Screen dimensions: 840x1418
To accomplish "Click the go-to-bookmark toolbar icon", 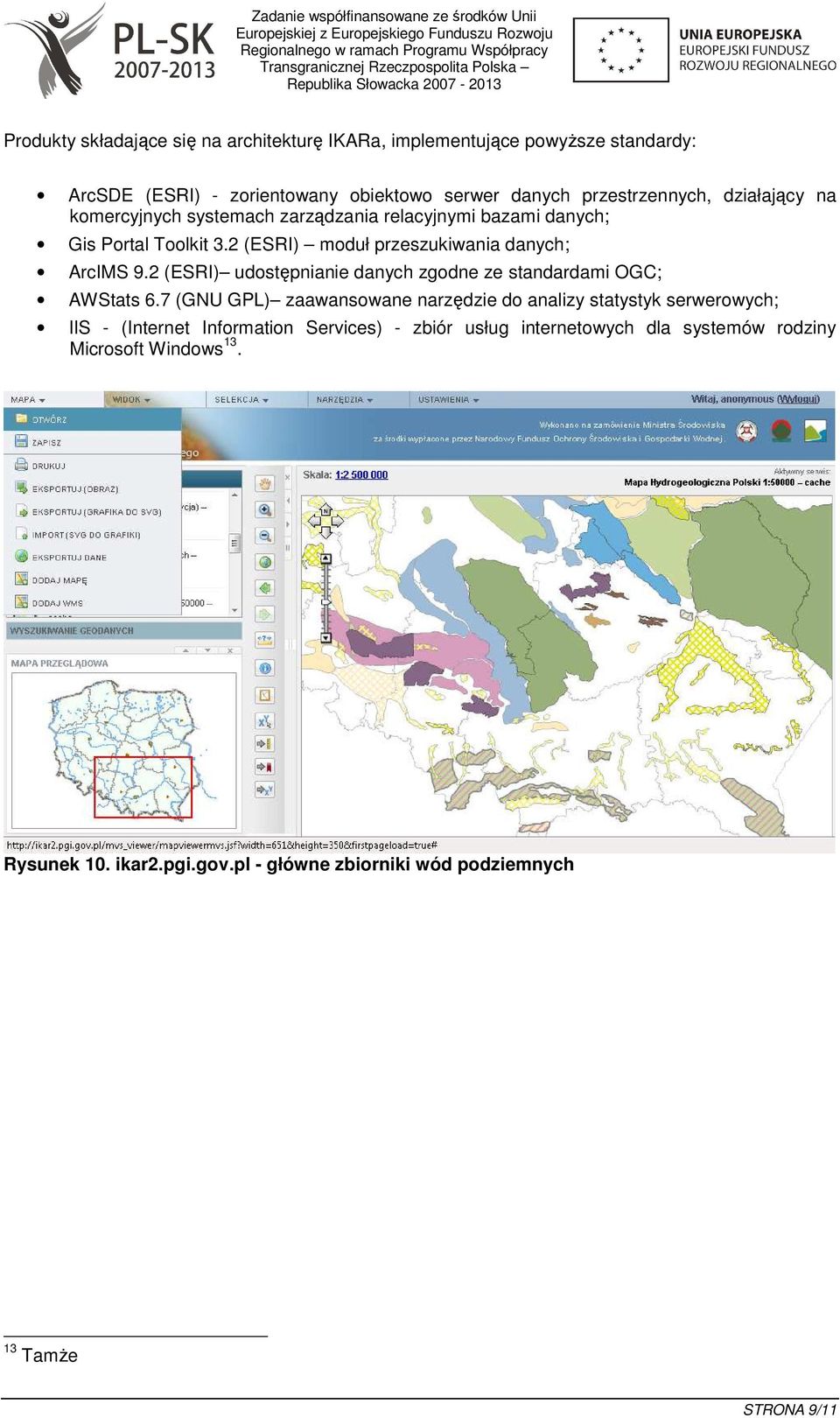I will tap(265, 767).
